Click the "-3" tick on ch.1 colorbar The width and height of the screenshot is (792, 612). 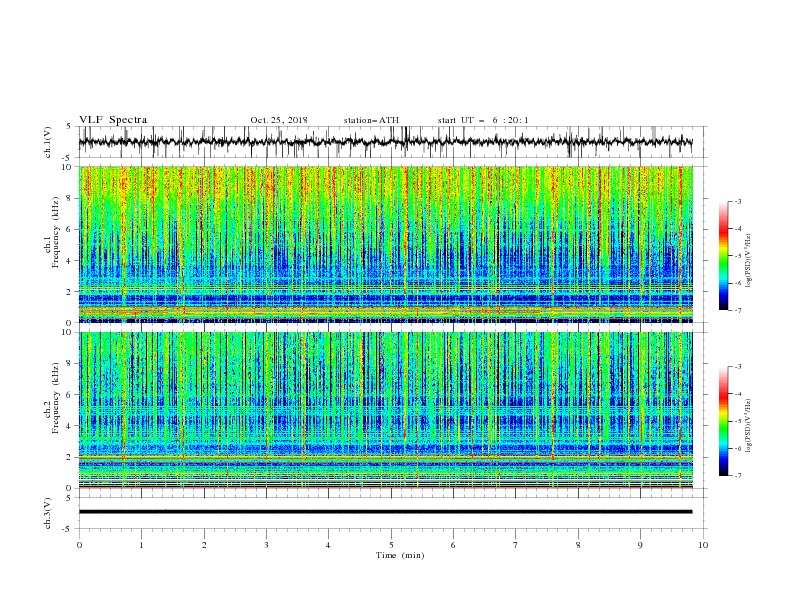[x=737, y=201]
